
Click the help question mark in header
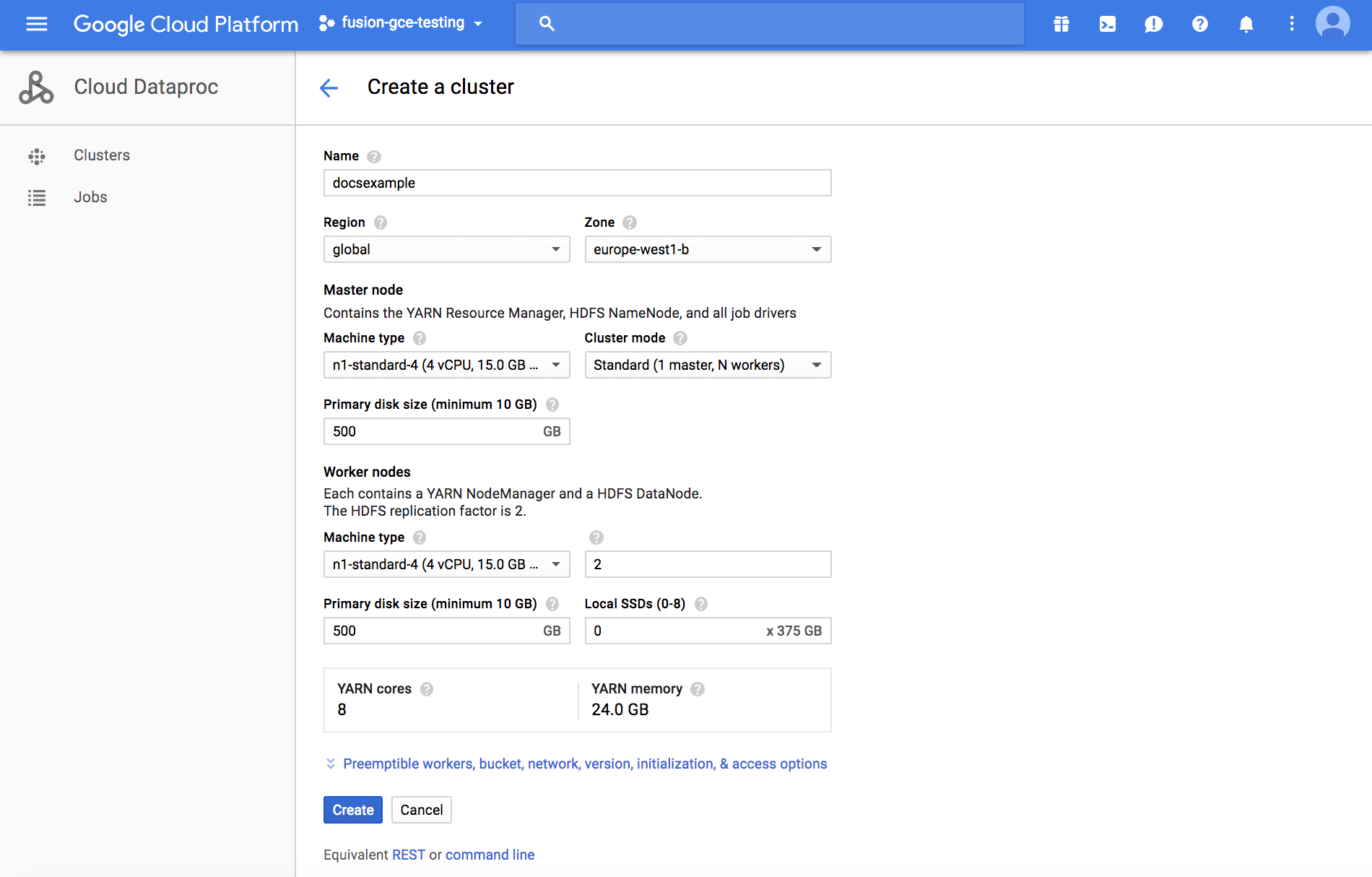(1199, 24)
